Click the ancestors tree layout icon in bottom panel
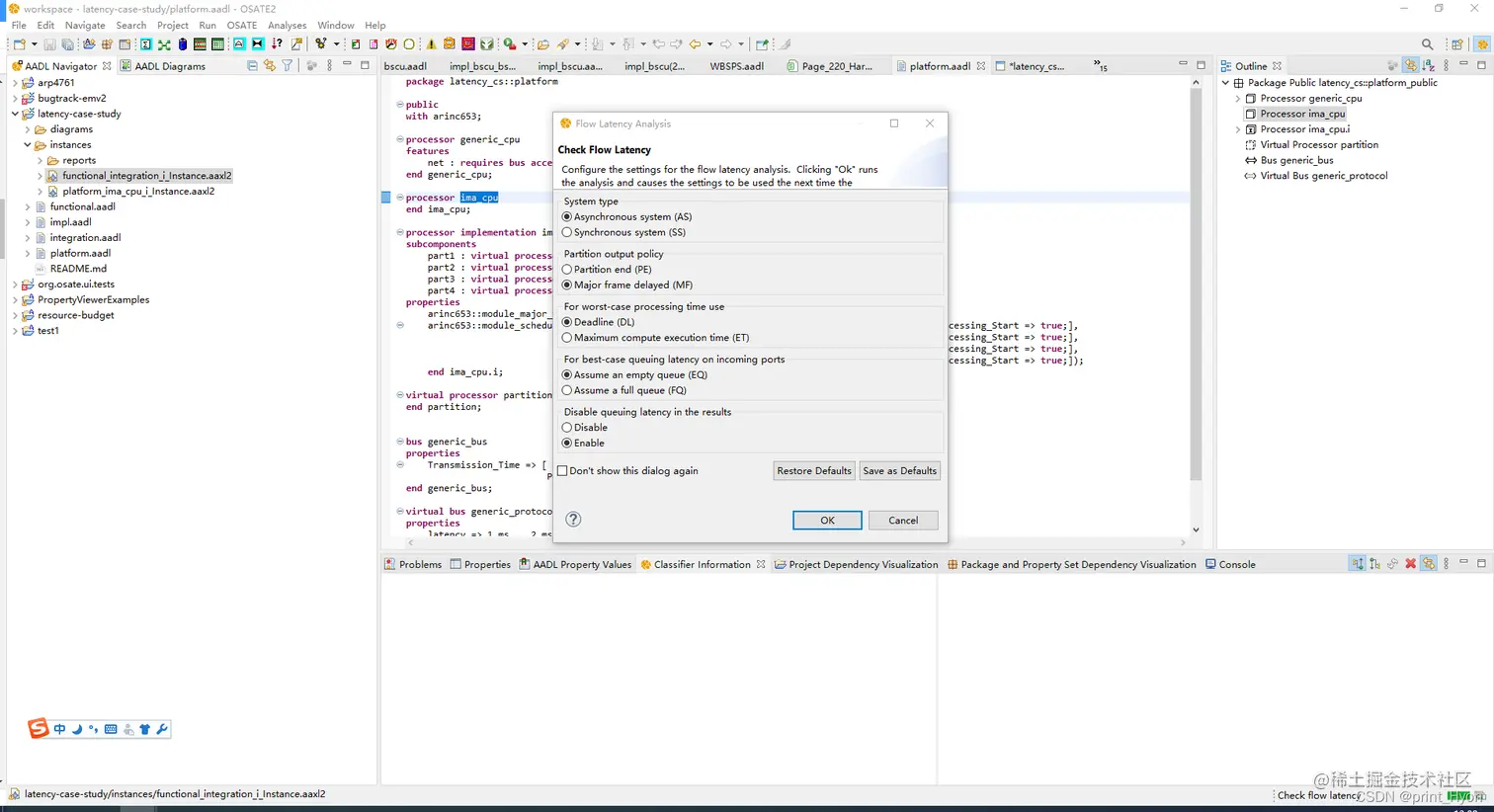The width and height of the screenshot is (1494, 812). click(x=1358, y=564)
